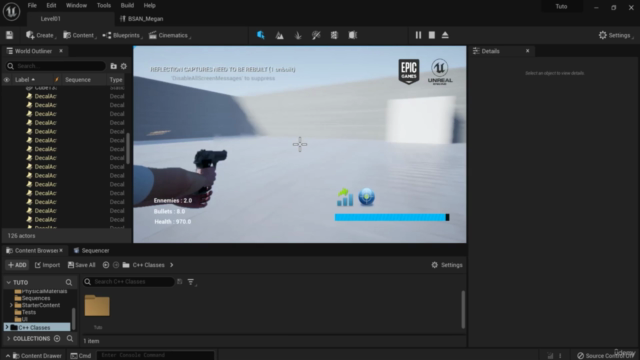Search collections with the magnifier icon
Screen dimensions: 640x360
tap(70, 338)
